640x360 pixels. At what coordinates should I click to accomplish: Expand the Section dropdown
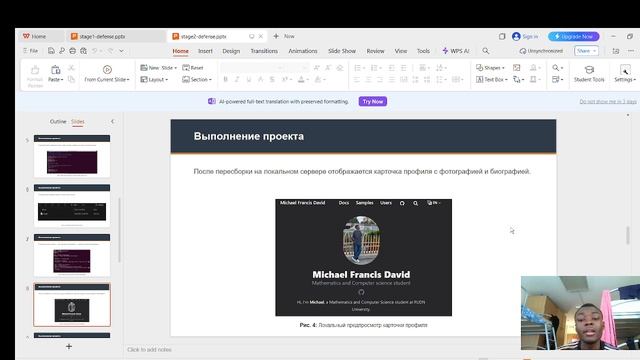[x=210, y=80]
